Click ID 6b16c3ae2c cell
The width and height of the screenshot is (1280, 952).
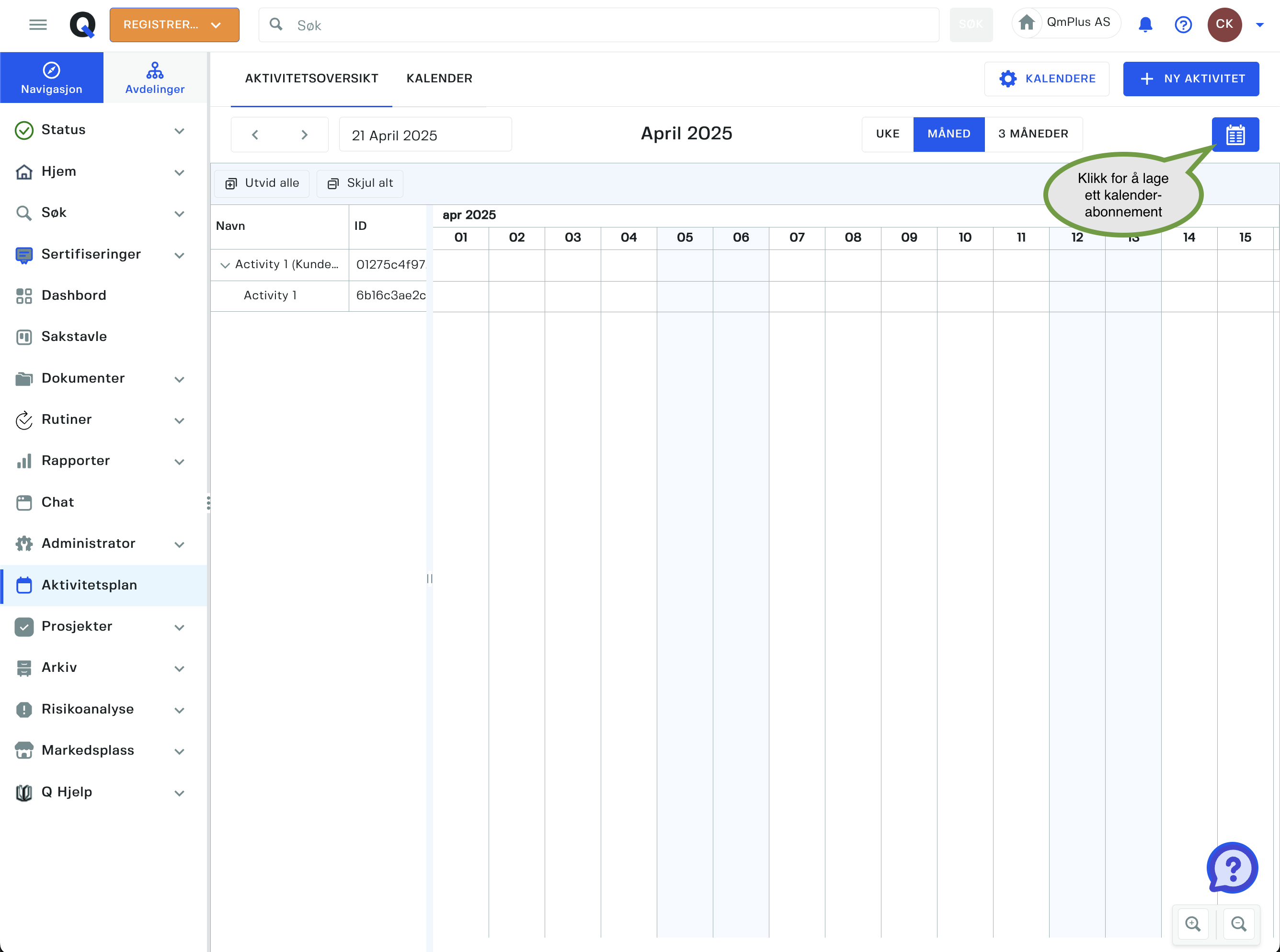[x=388, y=295]
